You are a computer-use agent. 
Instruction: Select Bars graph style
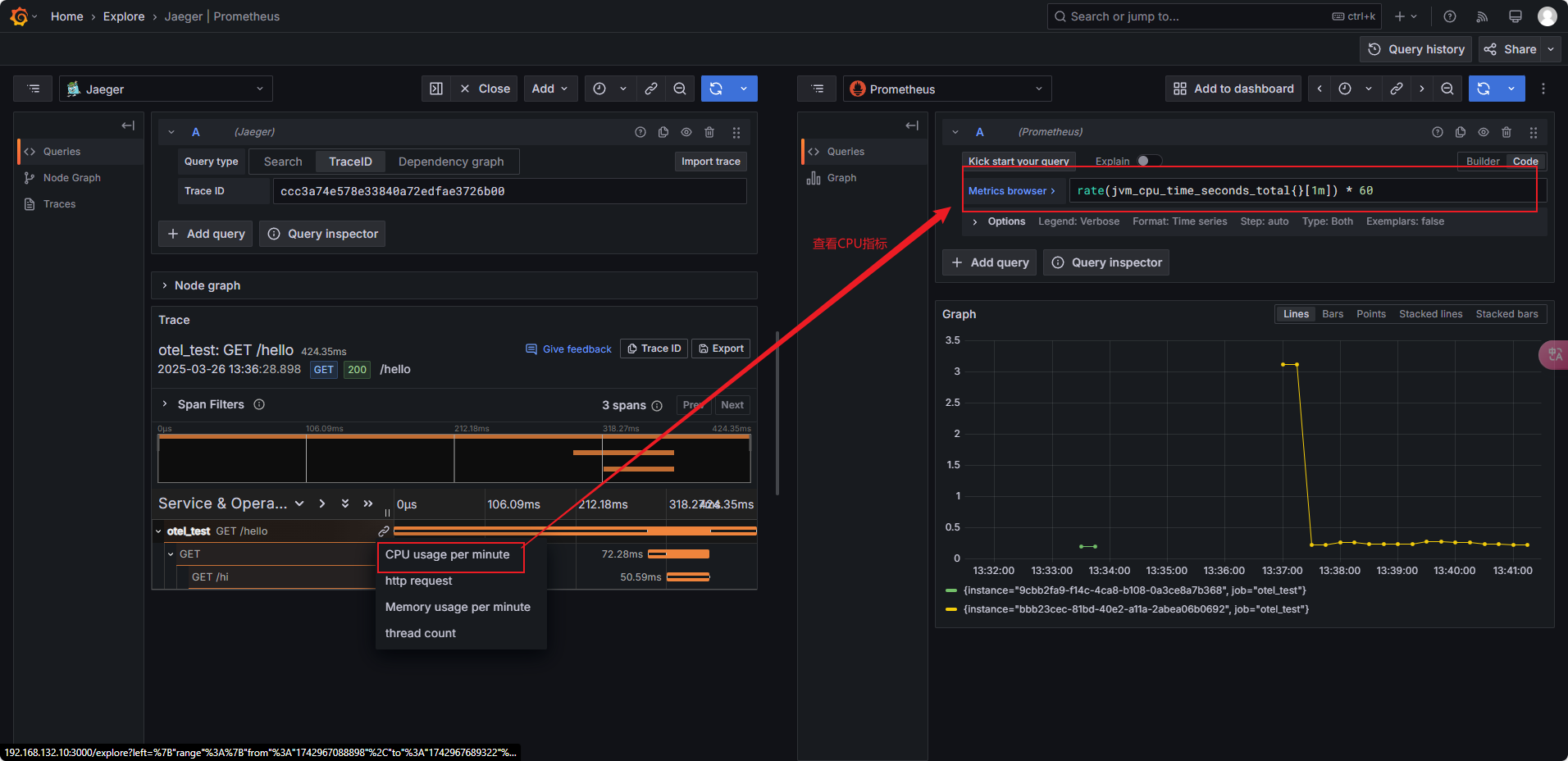coord(1333,314)
